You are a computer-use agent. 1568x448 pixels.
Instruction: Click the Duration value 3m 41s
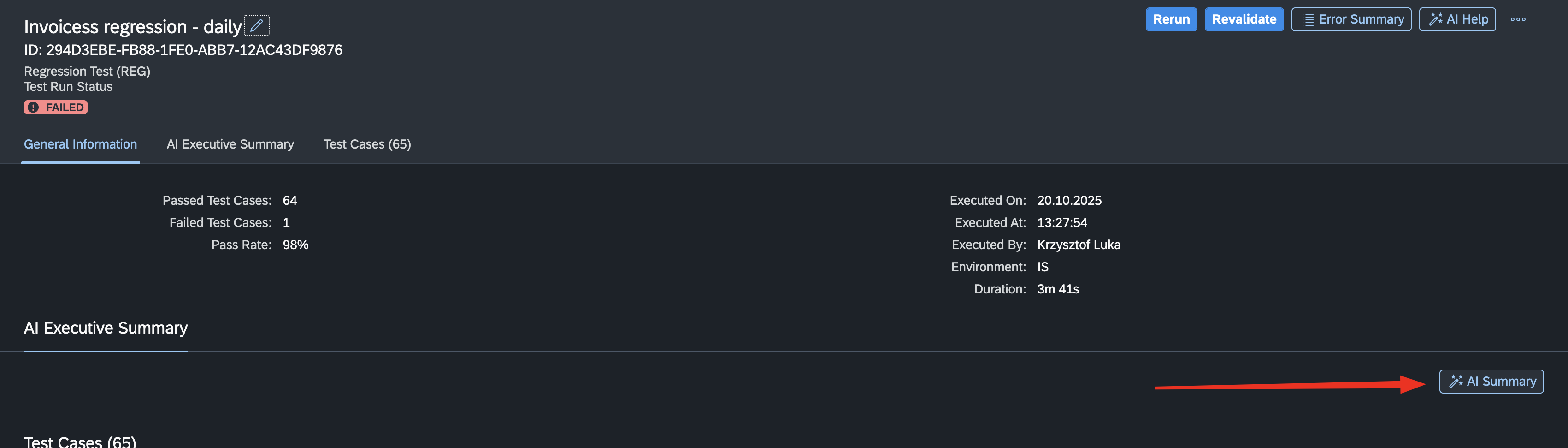pos(1057,289)
